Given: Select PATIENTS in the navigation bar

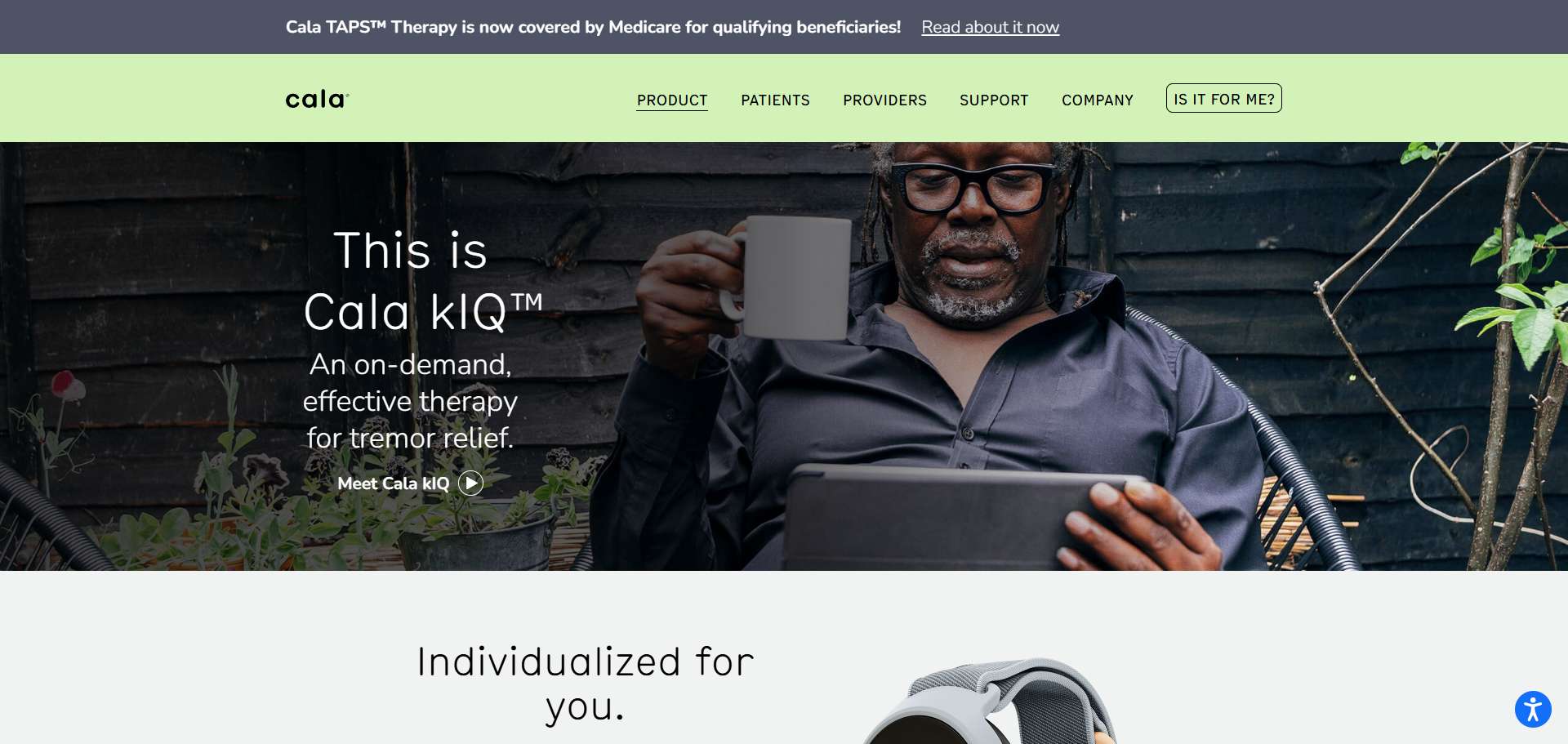Looking at the screenshot, I should pos(775,100).
